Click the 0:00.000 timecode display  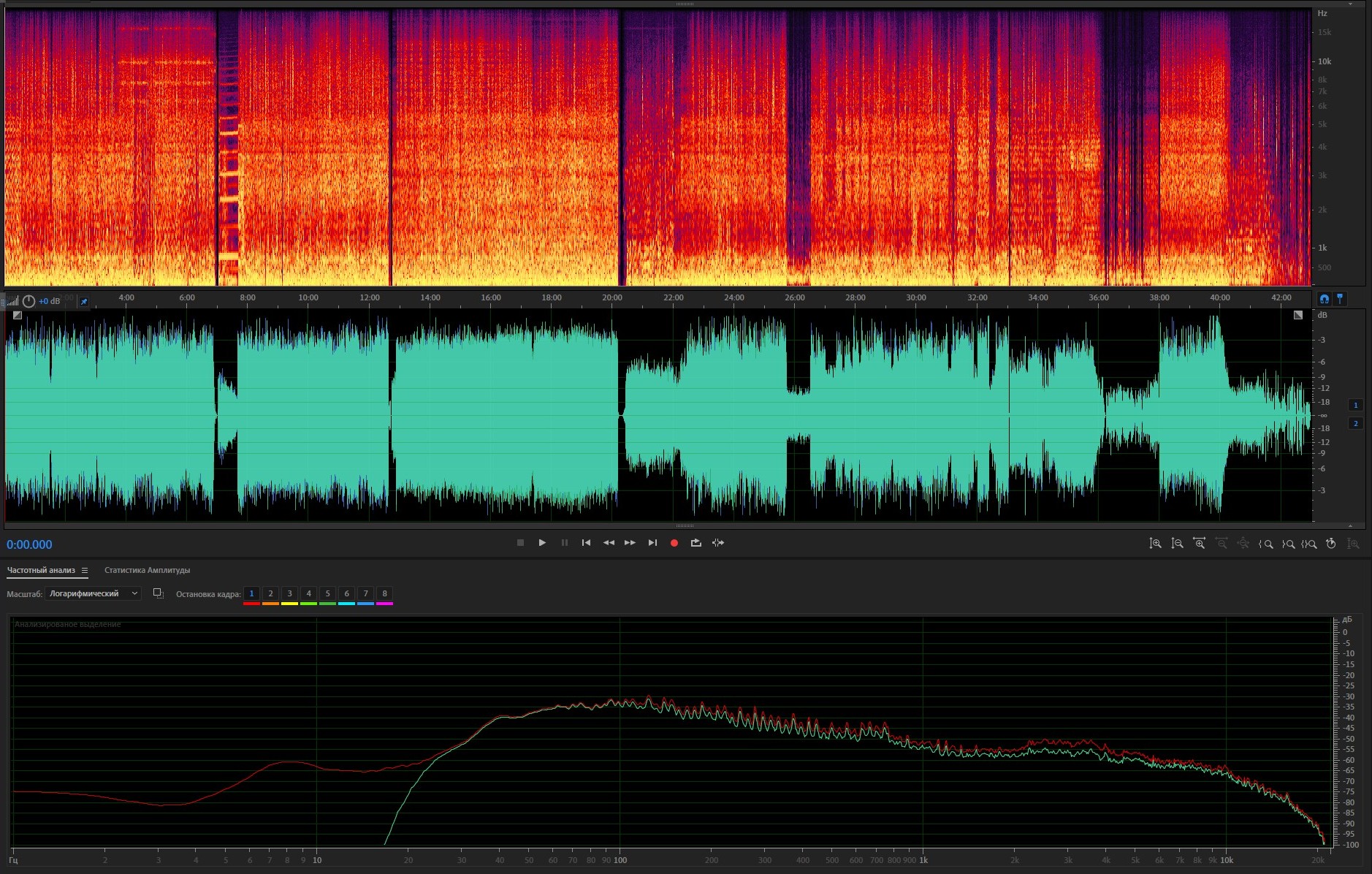point(29,544)
